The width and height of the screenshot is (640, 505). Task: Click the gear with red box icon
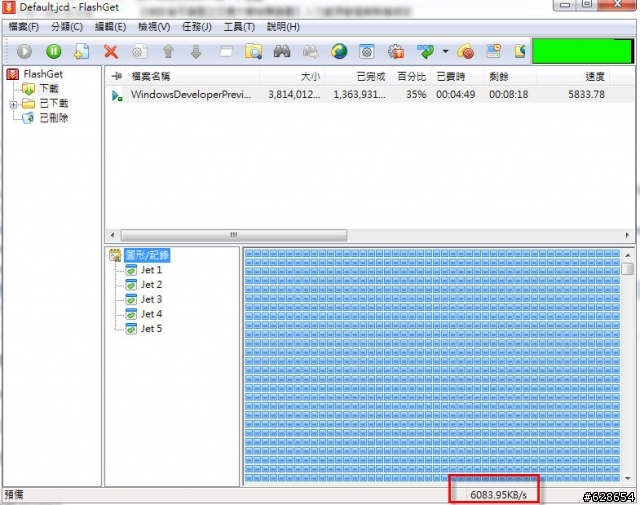[396, 51]
